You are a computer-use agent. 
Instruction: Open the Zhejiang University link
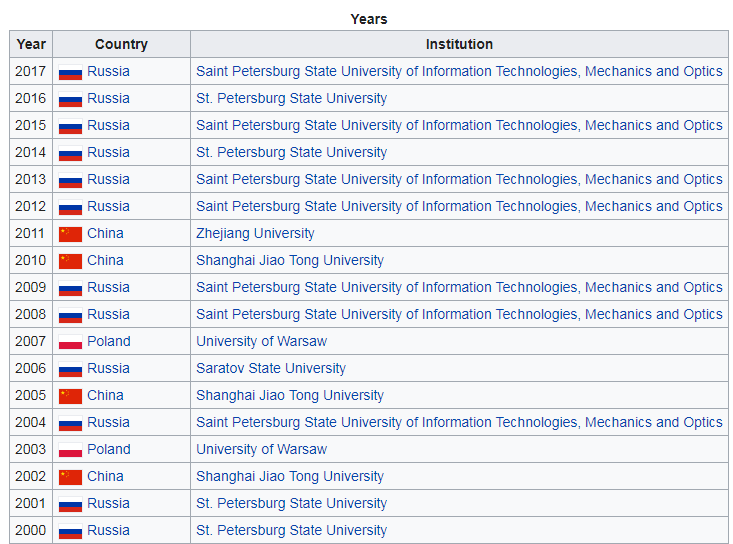[x=255, y=233]
